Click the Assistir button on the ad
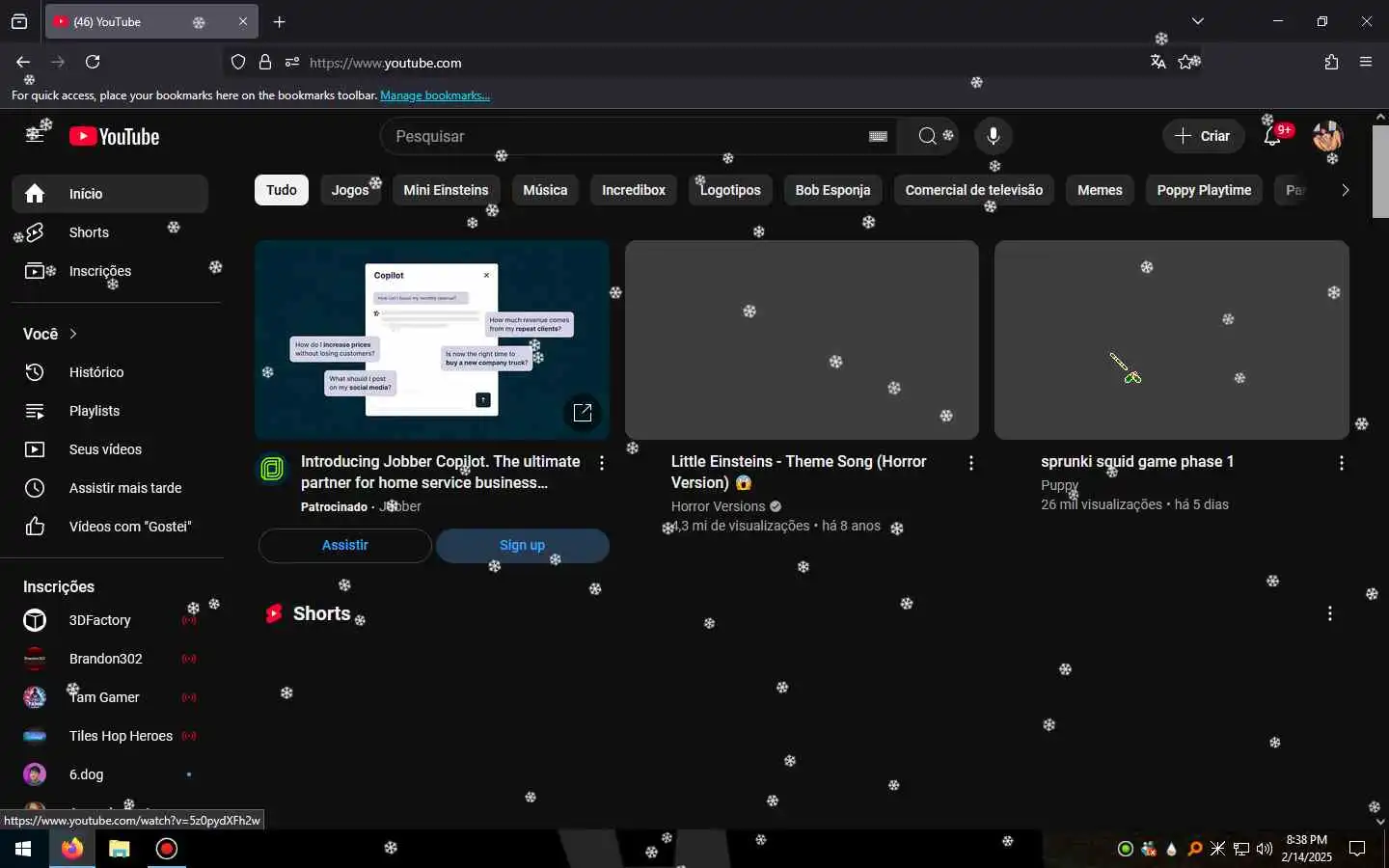1389x868 pixels. coord(344,545)
